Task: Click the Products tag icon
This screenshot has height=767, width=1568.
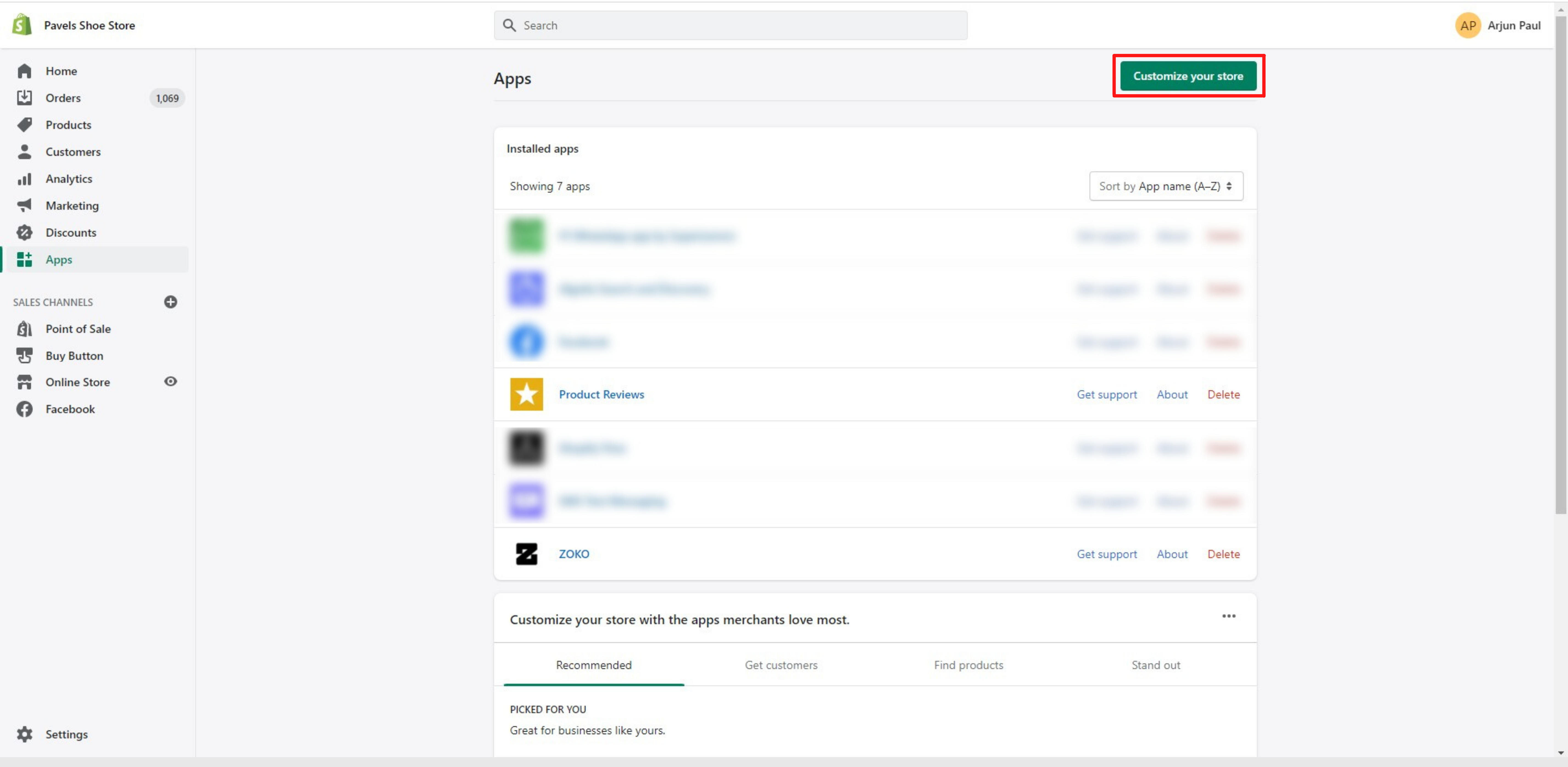Action: coord(24,125)
